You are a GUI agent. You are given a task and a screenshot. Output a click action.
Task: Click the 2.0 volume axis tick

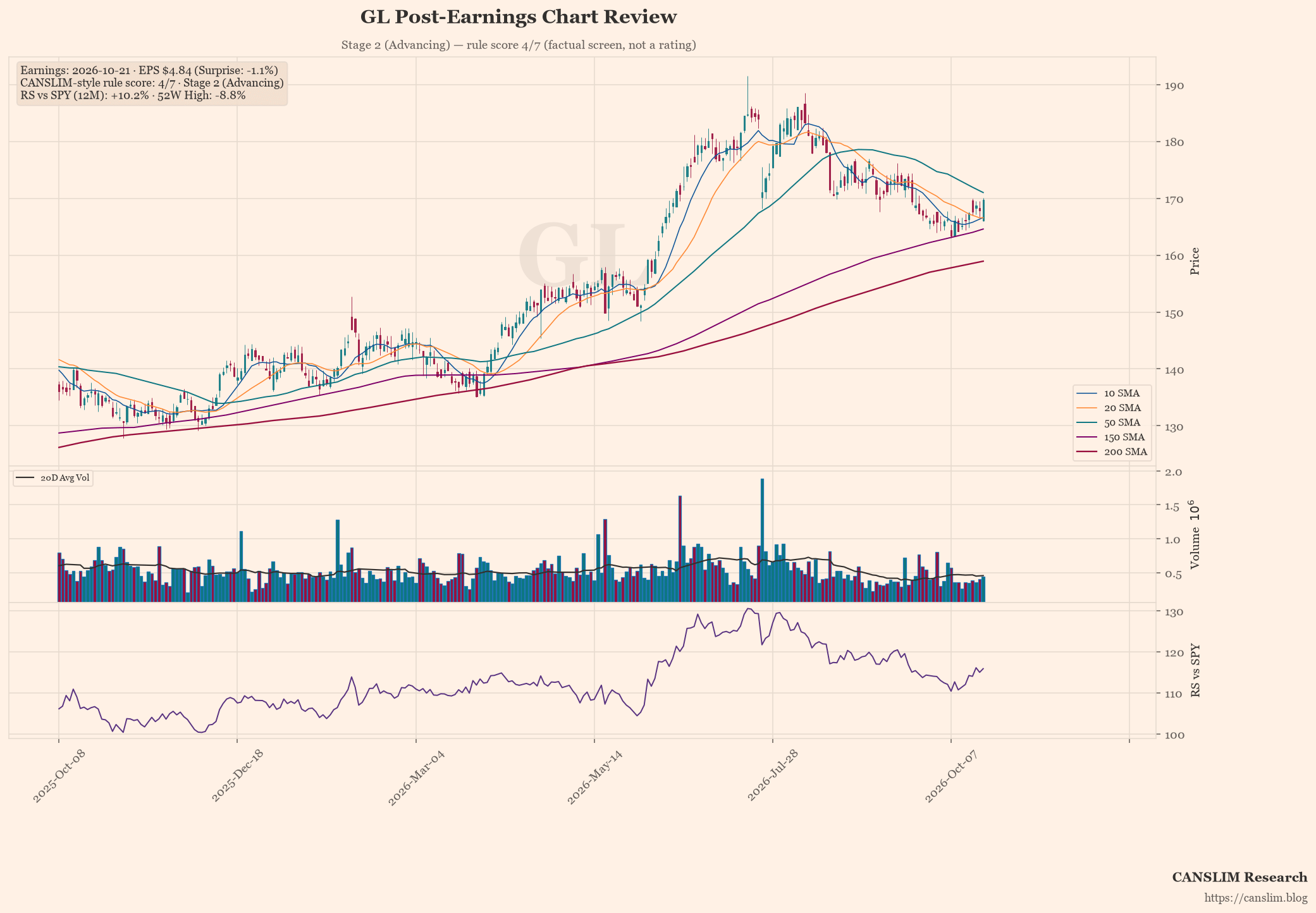click(x=1174, y=472)
